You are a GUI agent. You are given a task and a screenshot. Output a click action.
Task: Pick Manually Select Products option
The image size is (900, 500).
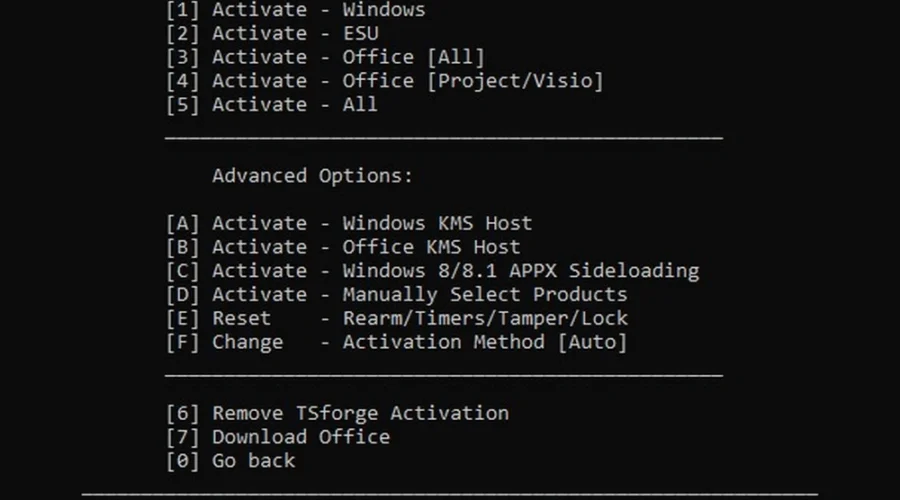pos(484,295)
